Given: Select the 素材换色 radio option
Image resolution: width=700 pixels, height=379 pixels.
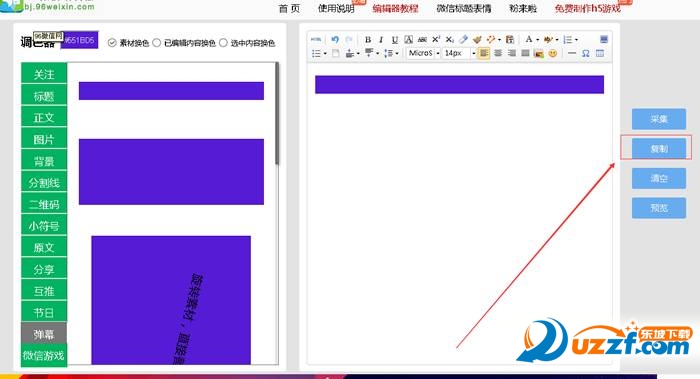Looking at the screenshot, I should (x=112, y=43).
